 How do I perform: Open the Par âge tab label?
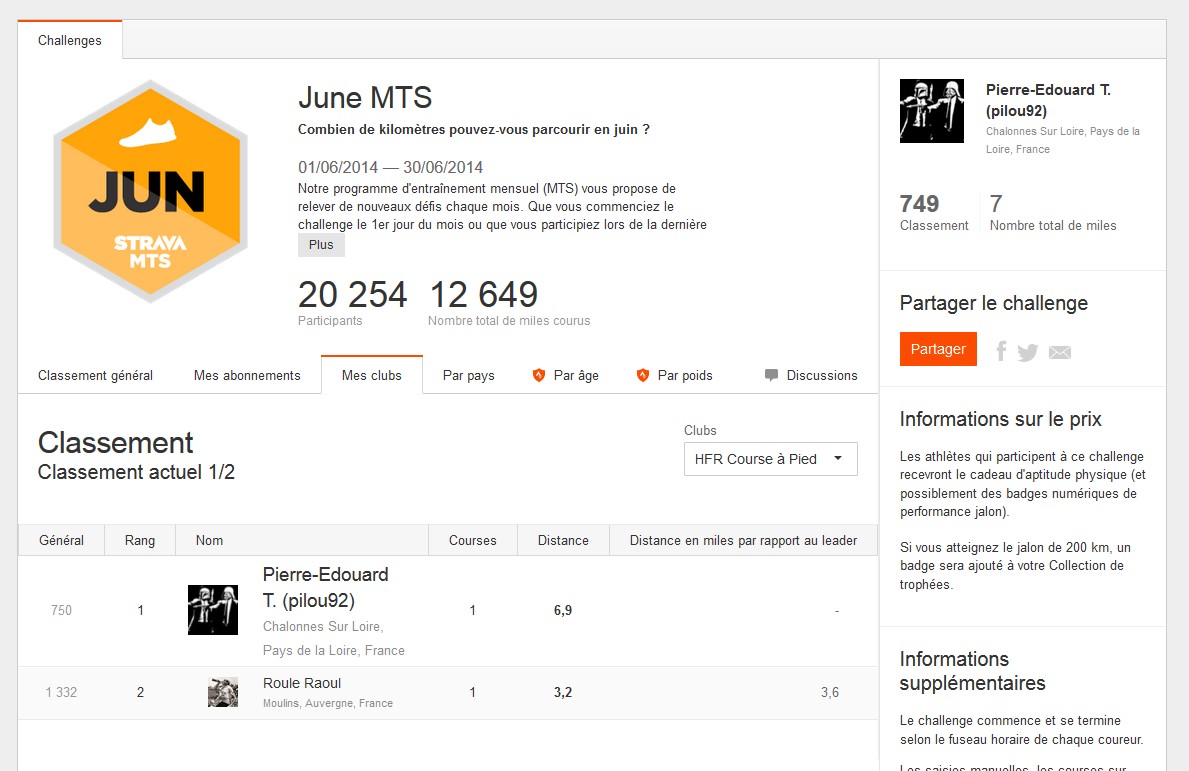(576, 375)
